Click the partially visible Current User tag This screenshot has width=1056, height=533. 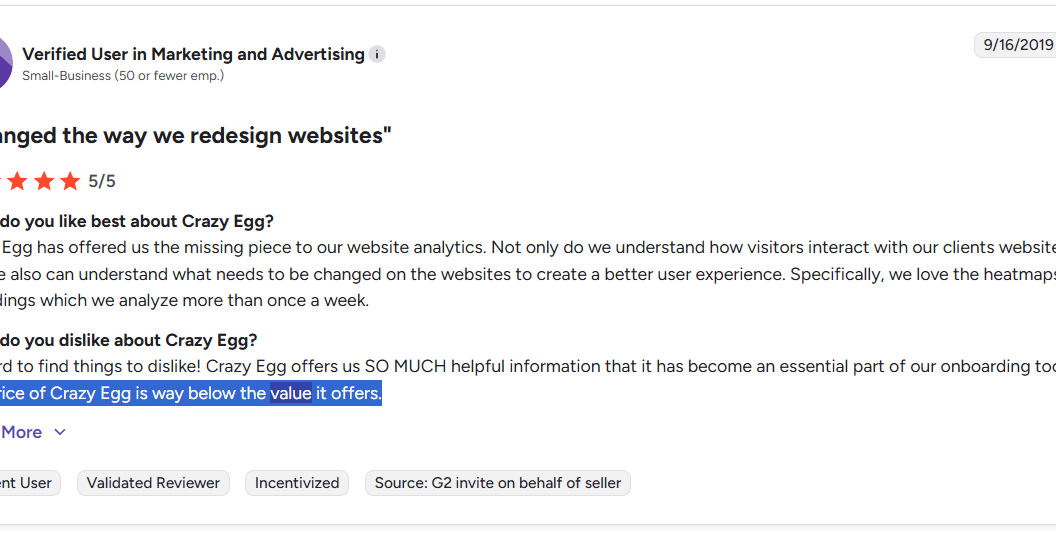[x=26, y=483]
